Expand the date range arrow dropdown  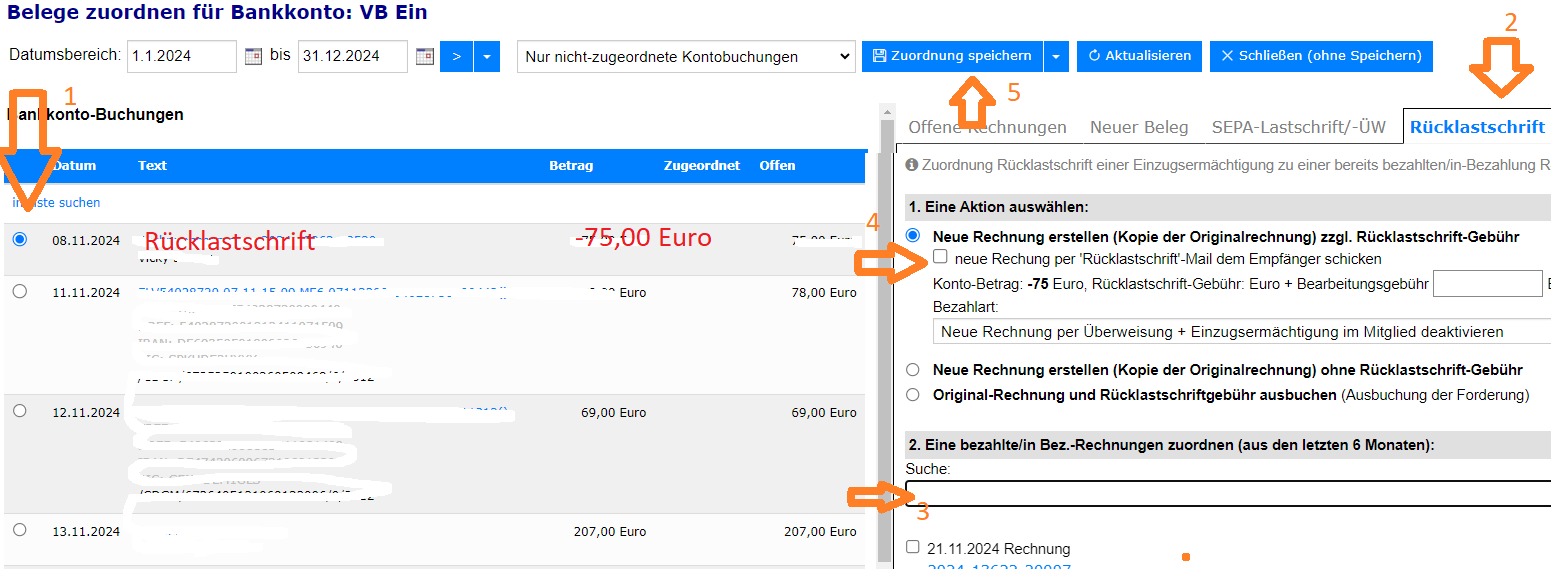[x=487, y=57]
